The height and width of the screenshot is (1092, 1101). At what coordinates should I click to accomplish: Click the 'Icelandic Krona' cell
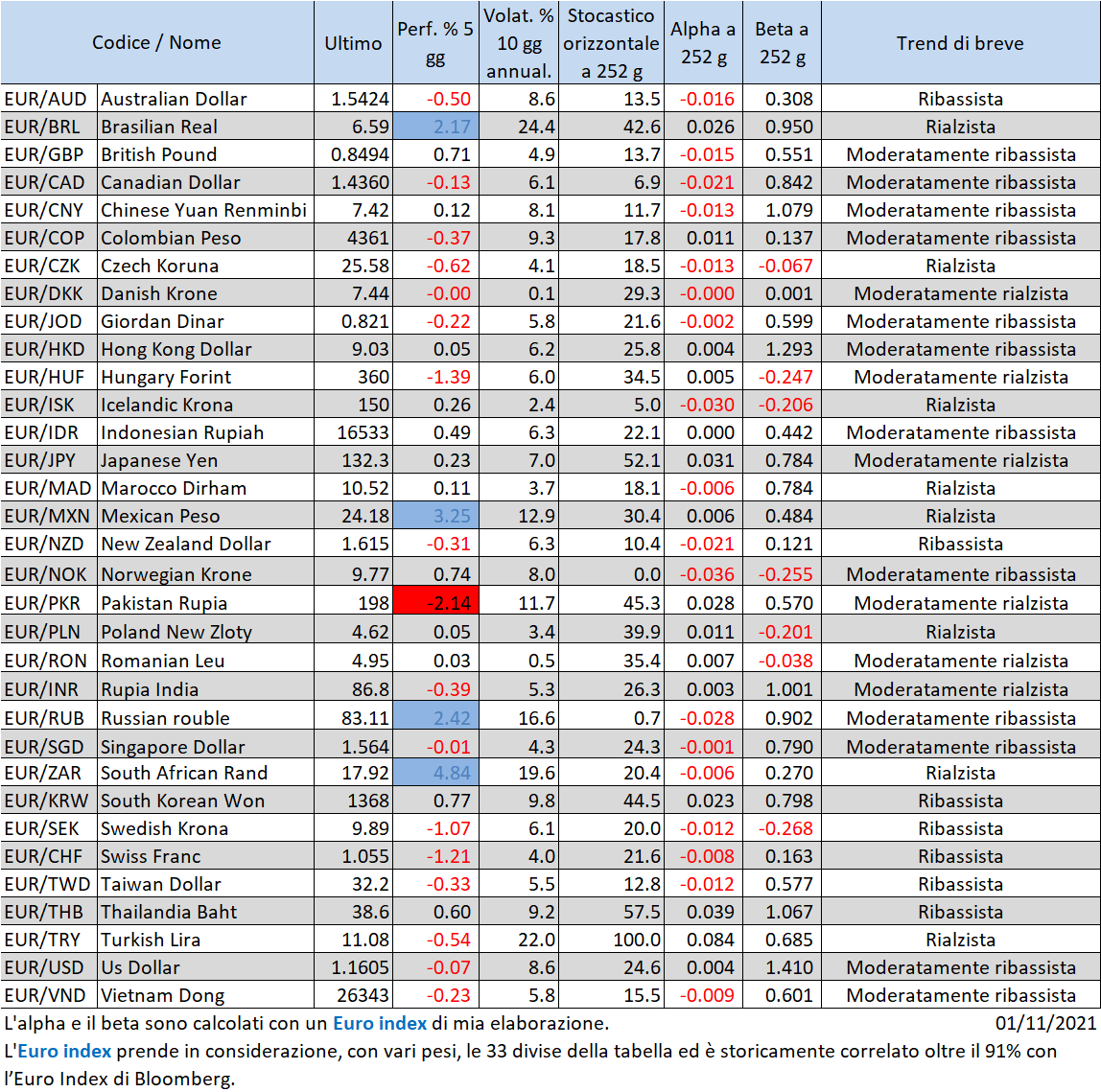[206, 405]
